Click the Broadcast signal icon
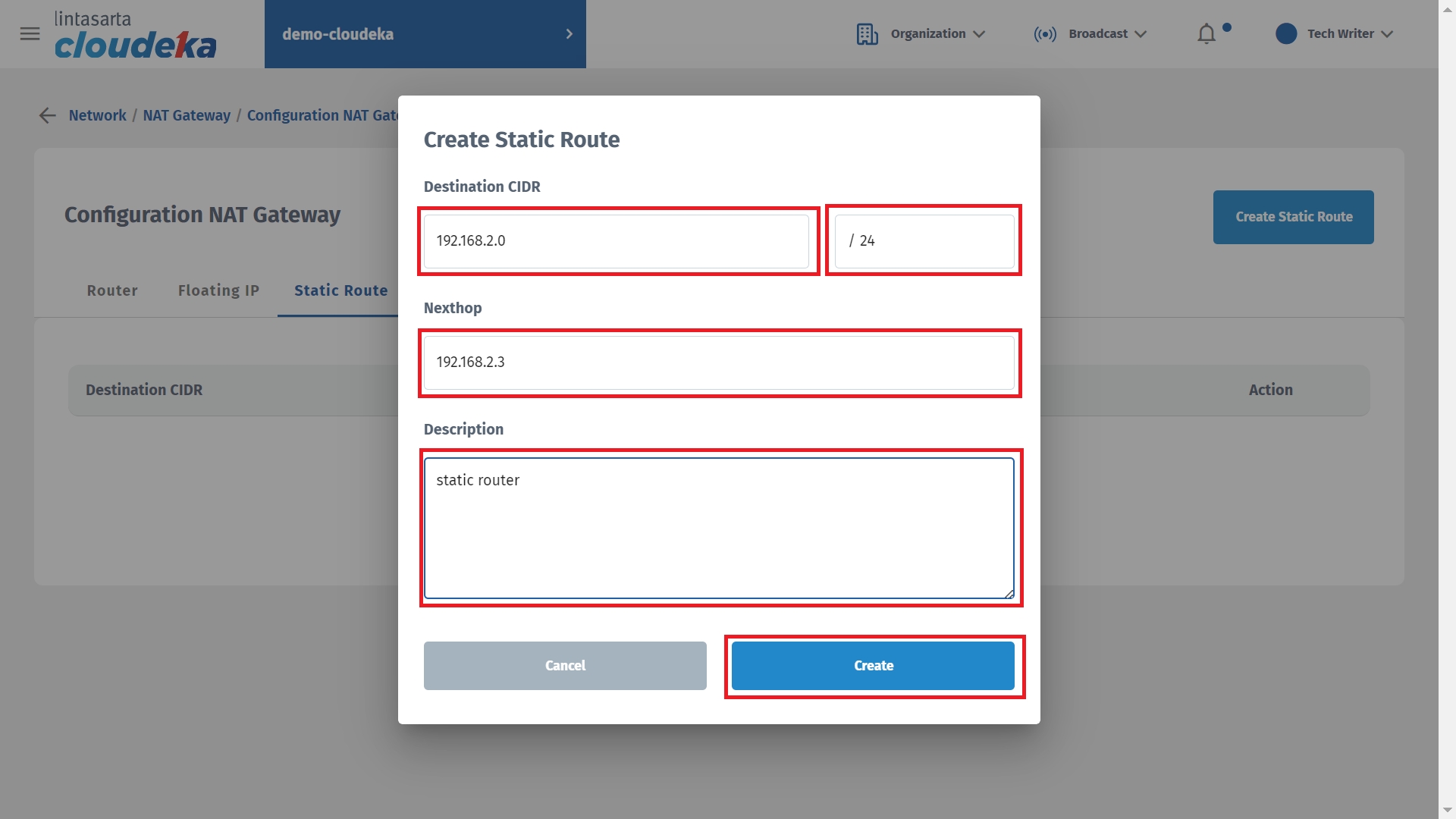This screenshot has height=819, width=1456. [x=1045, y=34]
